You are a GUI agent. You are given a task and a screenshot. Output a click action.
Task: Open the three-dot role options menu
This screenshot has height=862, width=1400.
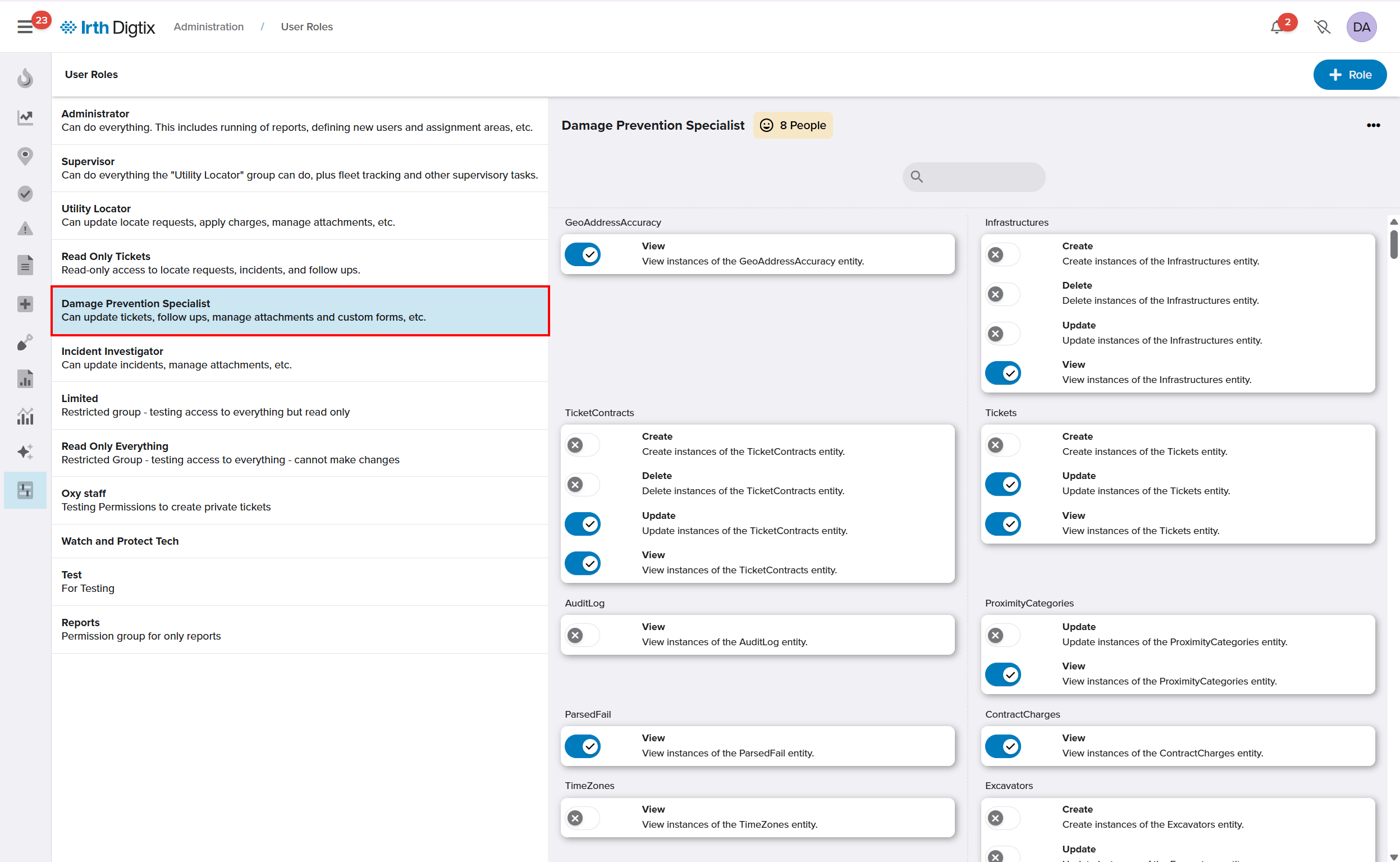pos(1373,125)
